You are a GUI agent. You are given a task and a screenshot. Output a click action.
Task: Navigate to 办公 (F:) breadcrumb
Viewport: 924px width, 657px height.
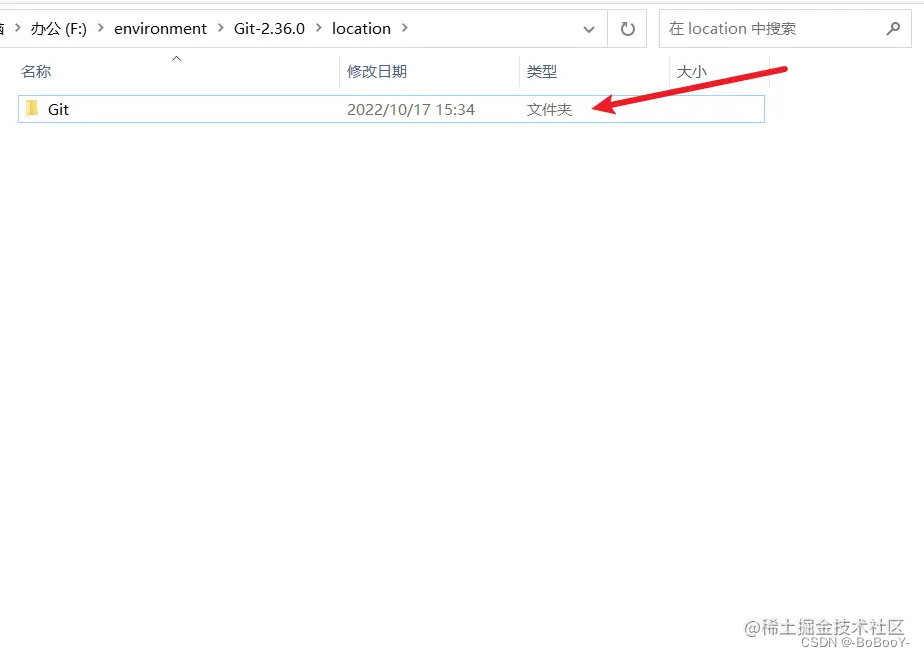pyautogui.click(x=58, y=28)
